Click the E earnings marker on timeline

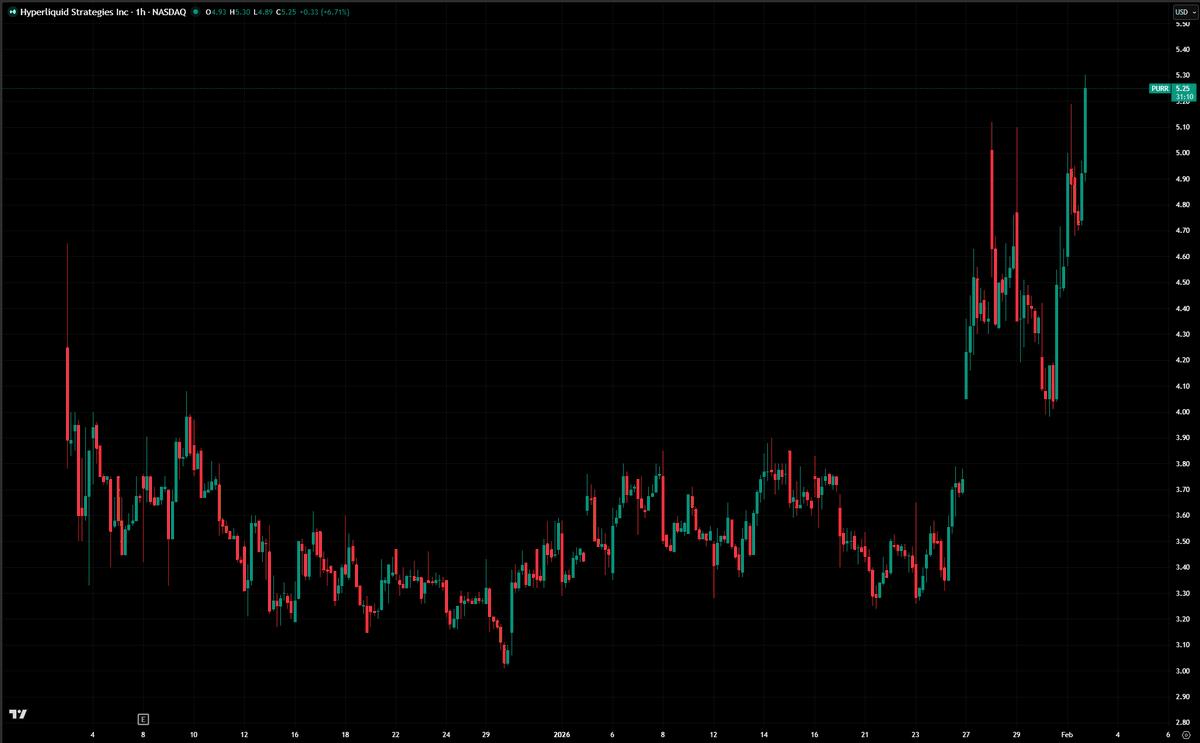point(143,718)
